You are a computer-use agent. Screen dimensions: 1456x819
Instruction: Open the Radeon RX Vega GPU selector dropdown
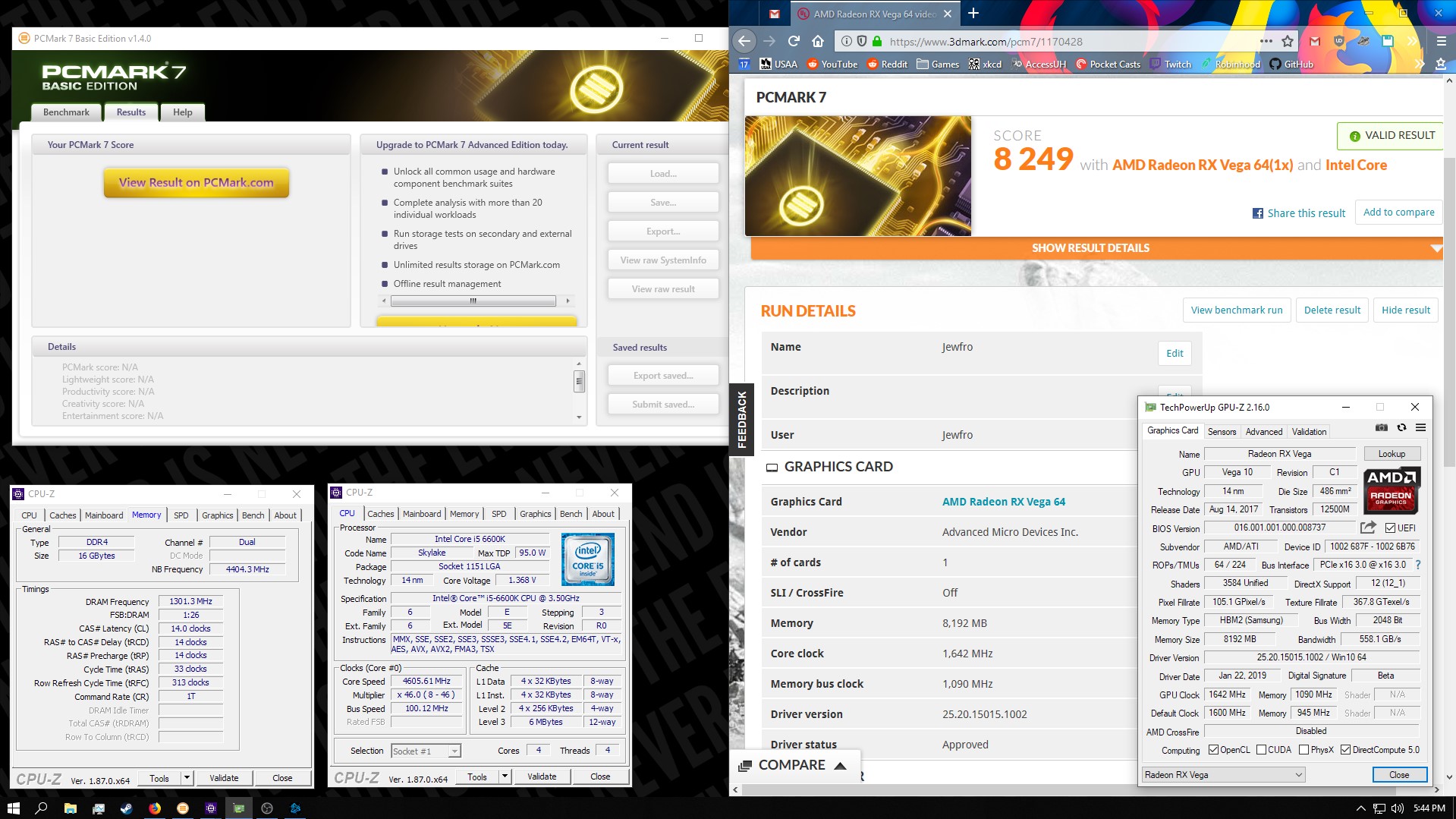point(1223,775)
